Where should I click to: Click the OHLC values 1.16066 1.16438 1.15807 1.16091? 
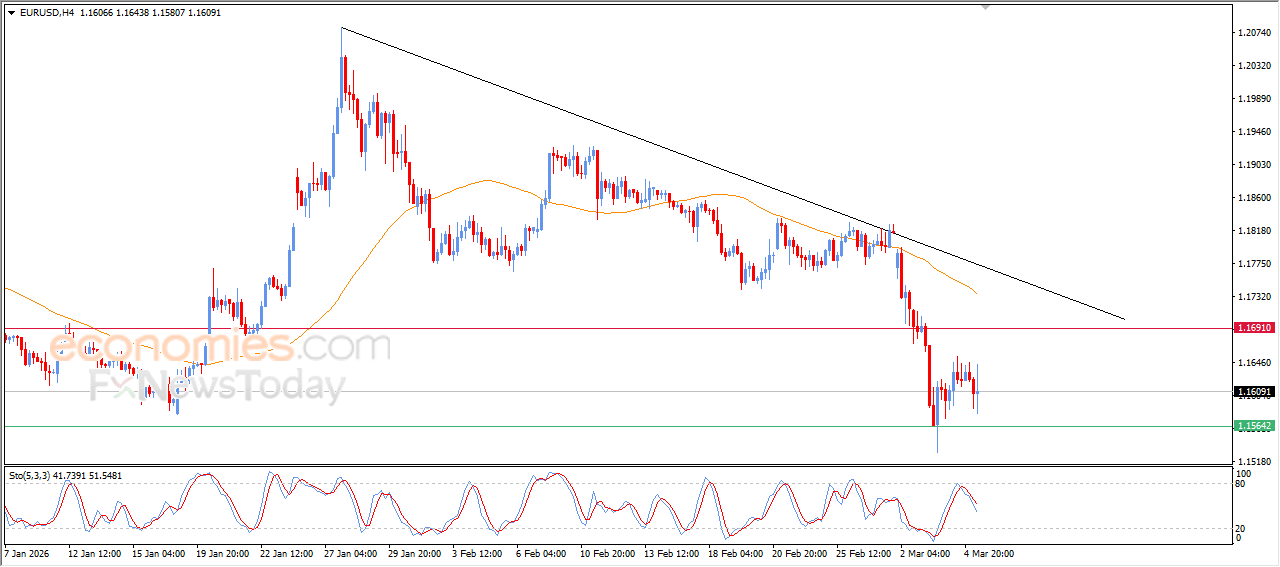point(148,13)
